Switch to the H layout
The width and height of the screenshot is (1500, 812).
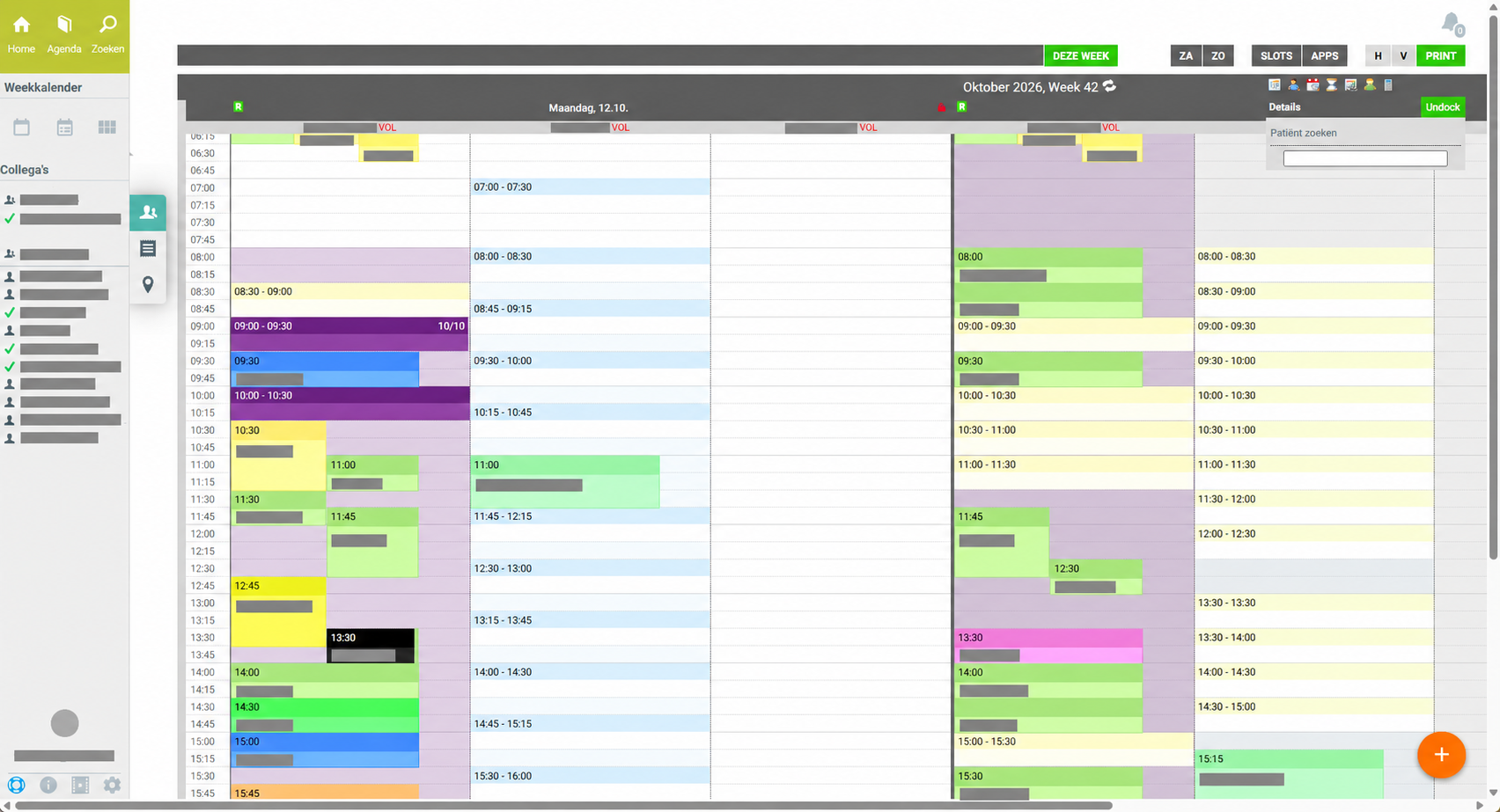pos(1379,55)
